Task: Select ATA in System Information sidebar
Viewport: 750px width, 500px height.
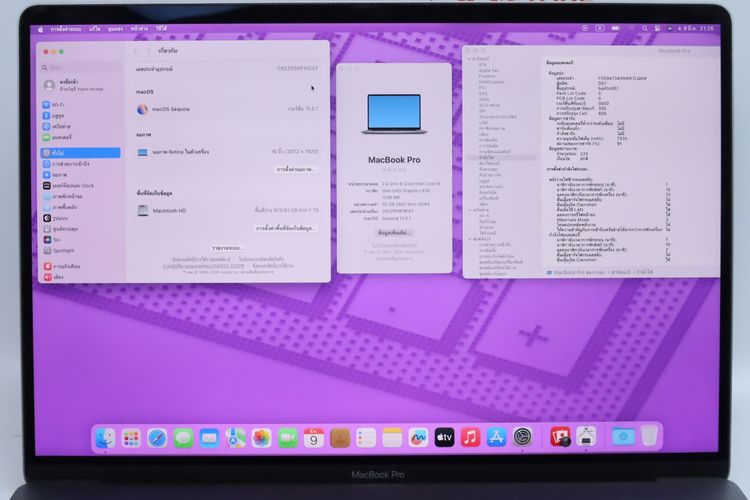Action: [x=483, y=65]
